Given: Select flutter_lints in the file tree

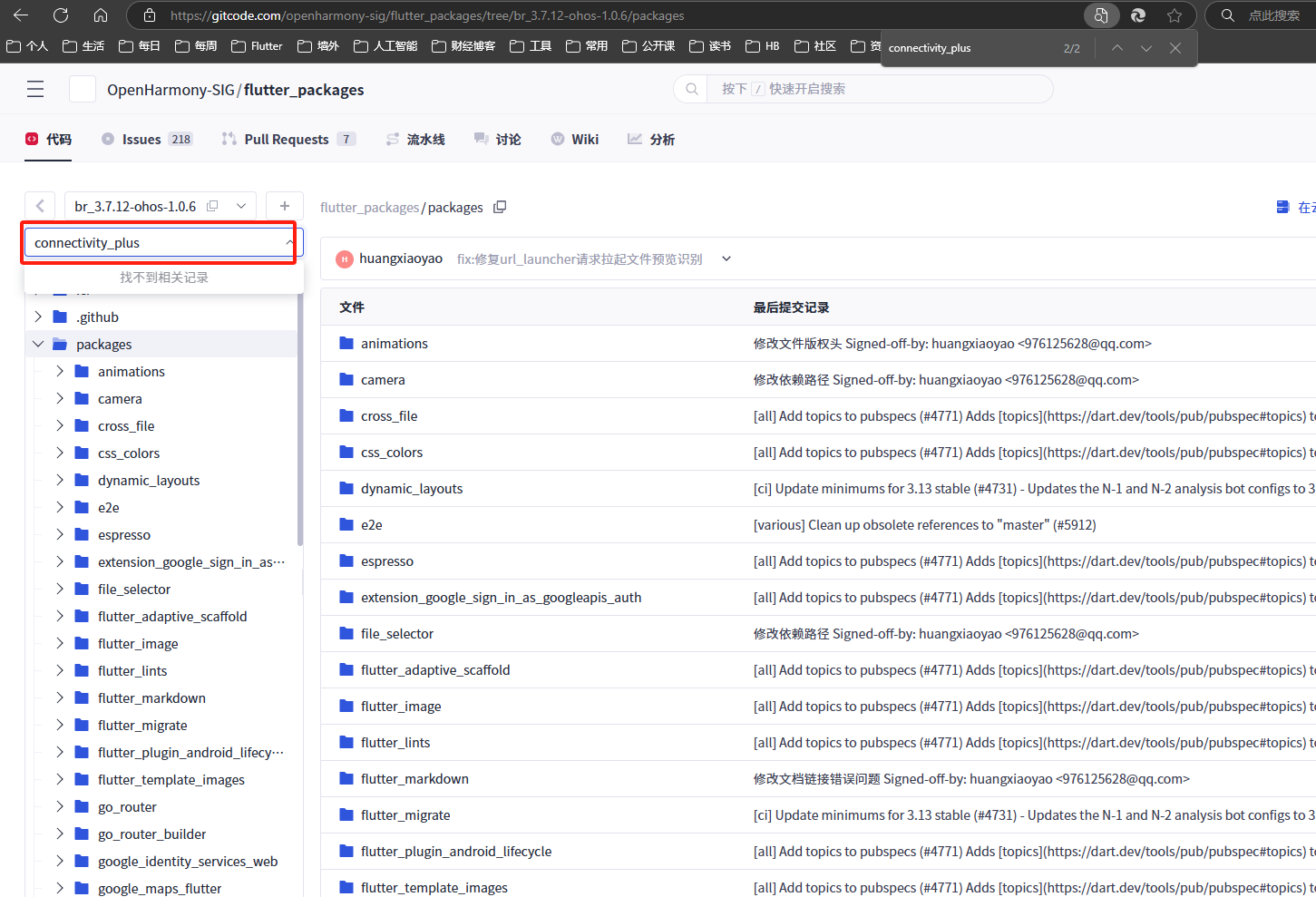Looking at the screenshot, I should (x=132, y=670).
